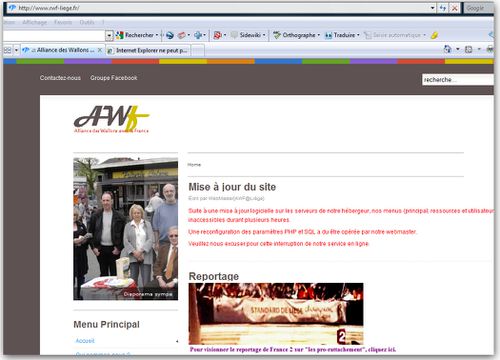The image size is (500, 360).
Task: Expand the Traduire dropdown arrow
Action: coord(358,35)
